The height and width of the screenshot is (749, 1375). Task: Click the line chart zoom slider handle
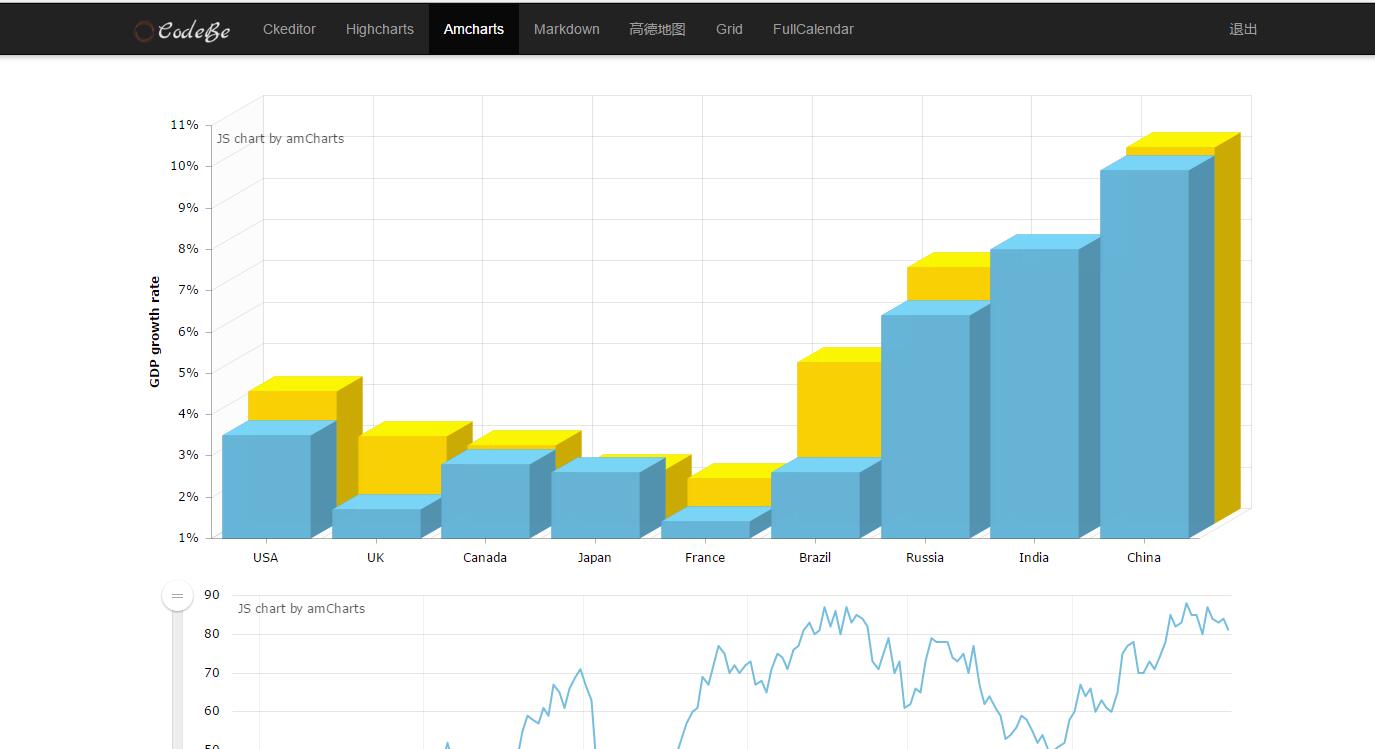(x=177, y=596)
